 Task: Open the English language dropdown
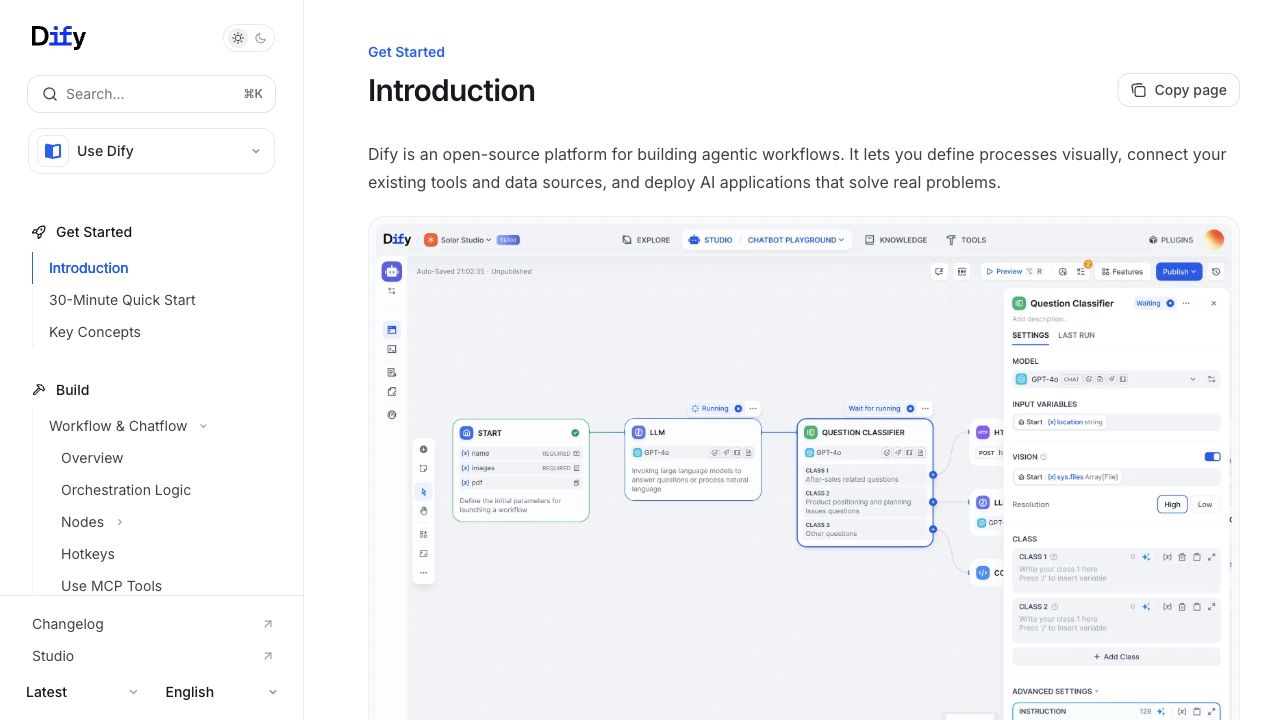(x=221, y=692)
